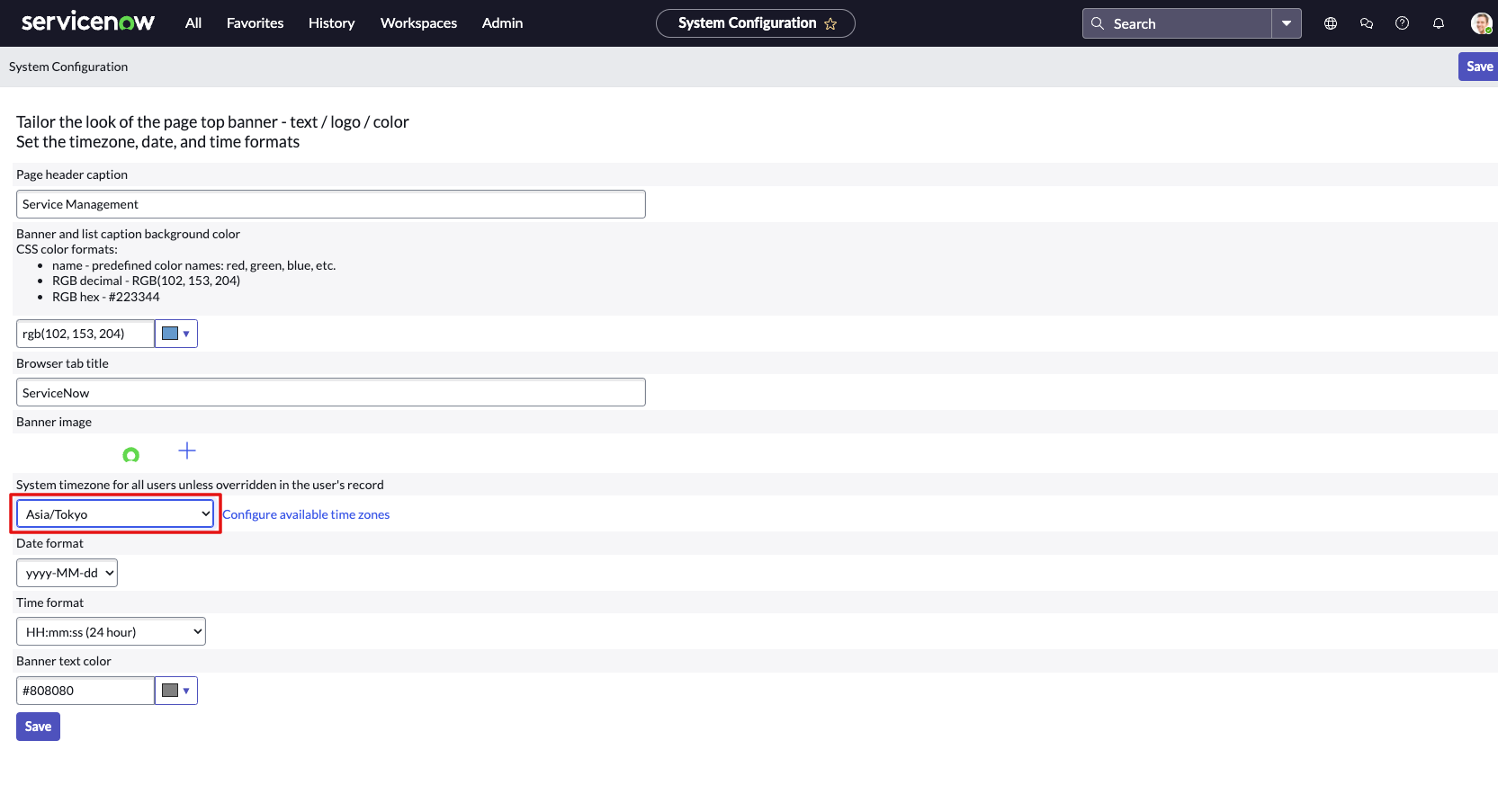Image resolution: width=1498 pixels, height=812 pixels.
Task: Click the Page header caption input field
Action: (330, 204)
